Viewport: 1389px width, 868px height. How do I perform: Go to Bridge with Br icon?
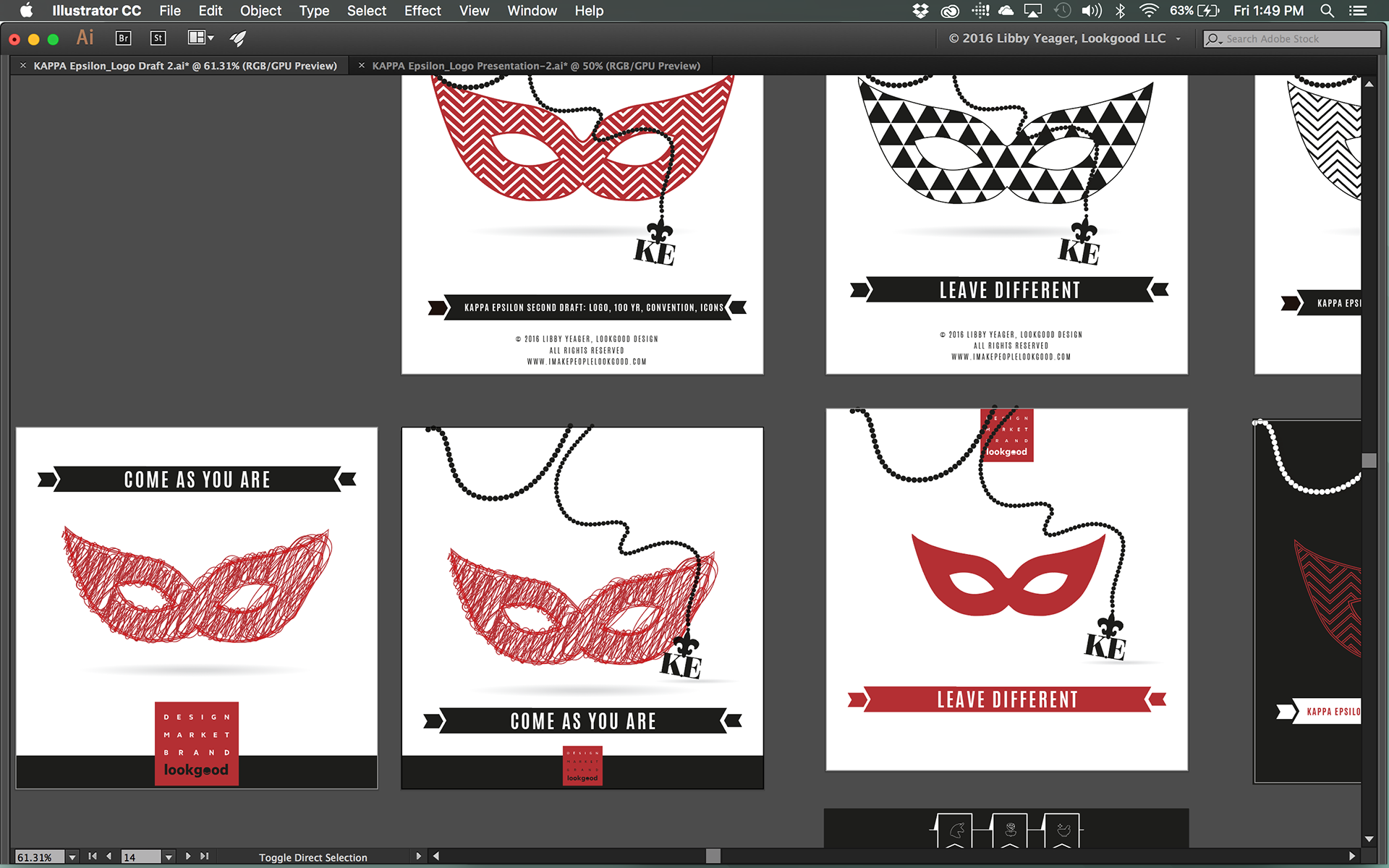click(124, 38)
